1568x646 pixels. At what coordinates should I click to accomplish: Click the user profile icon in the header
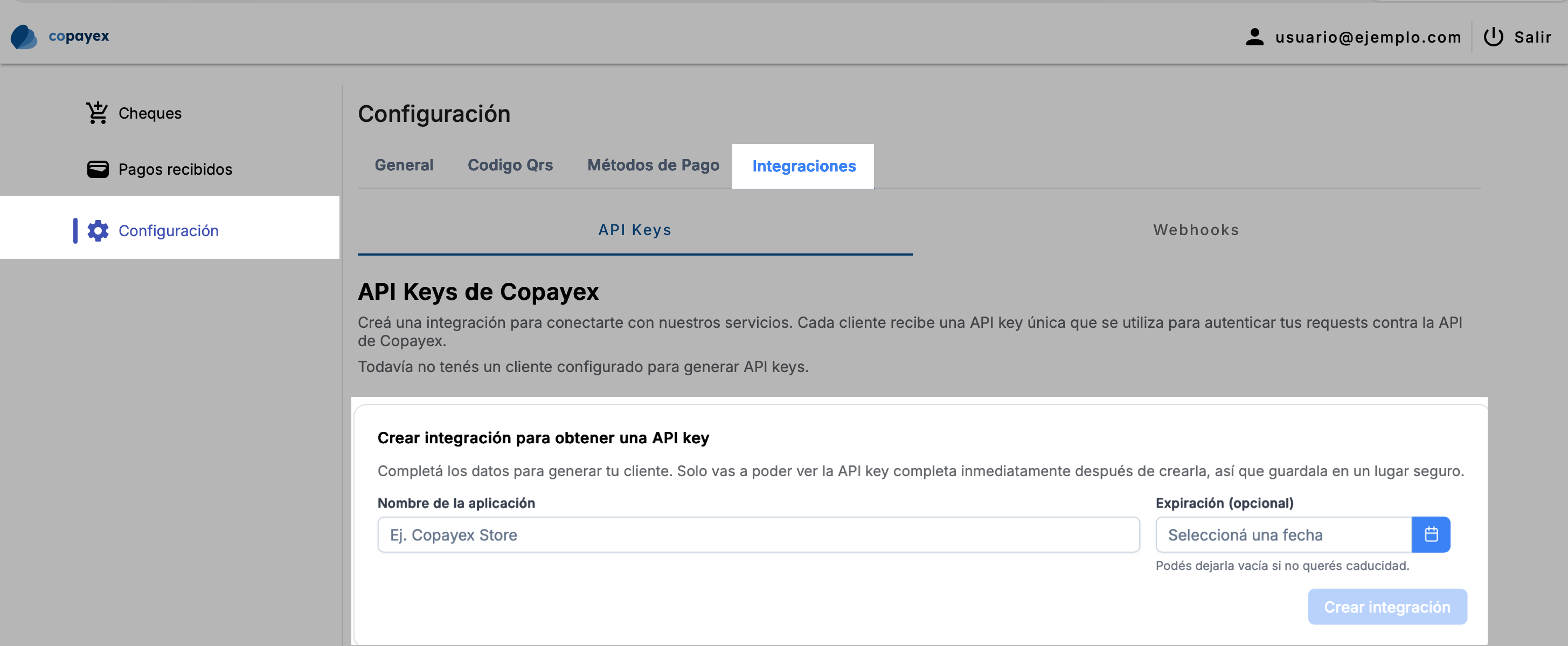pos(1255,36)
